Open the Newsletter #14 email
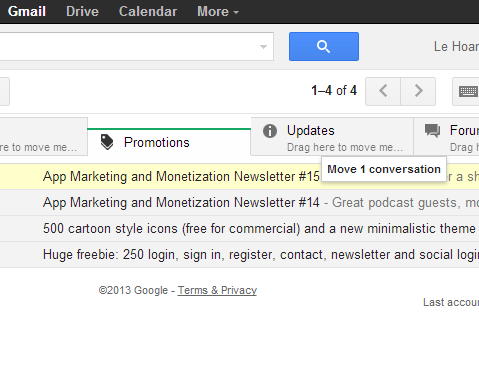 coord(239,202)
